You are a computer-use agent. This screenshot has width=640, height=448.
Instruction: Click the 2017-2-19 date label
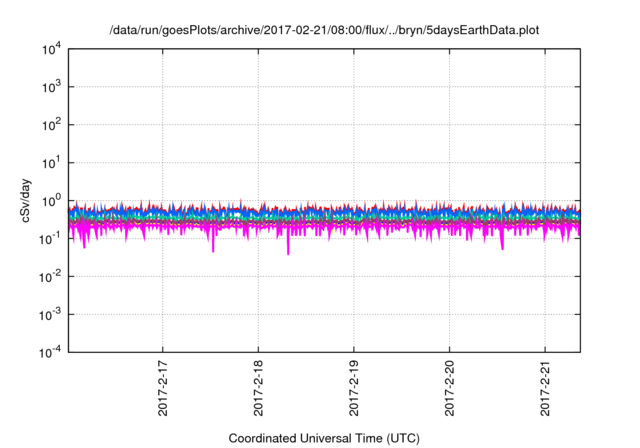(x=353, y=388)
